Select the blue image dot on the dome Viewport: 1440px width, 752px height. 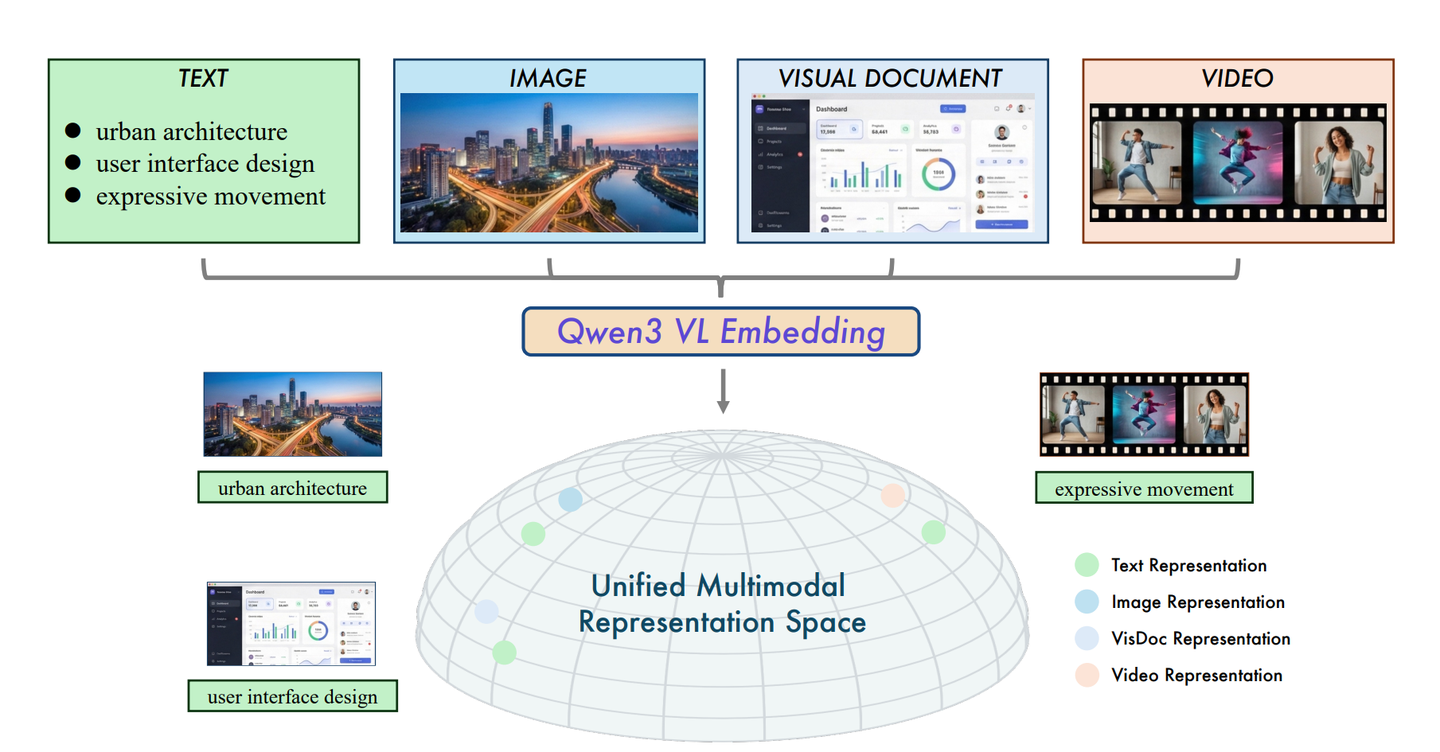pos(570,500)
